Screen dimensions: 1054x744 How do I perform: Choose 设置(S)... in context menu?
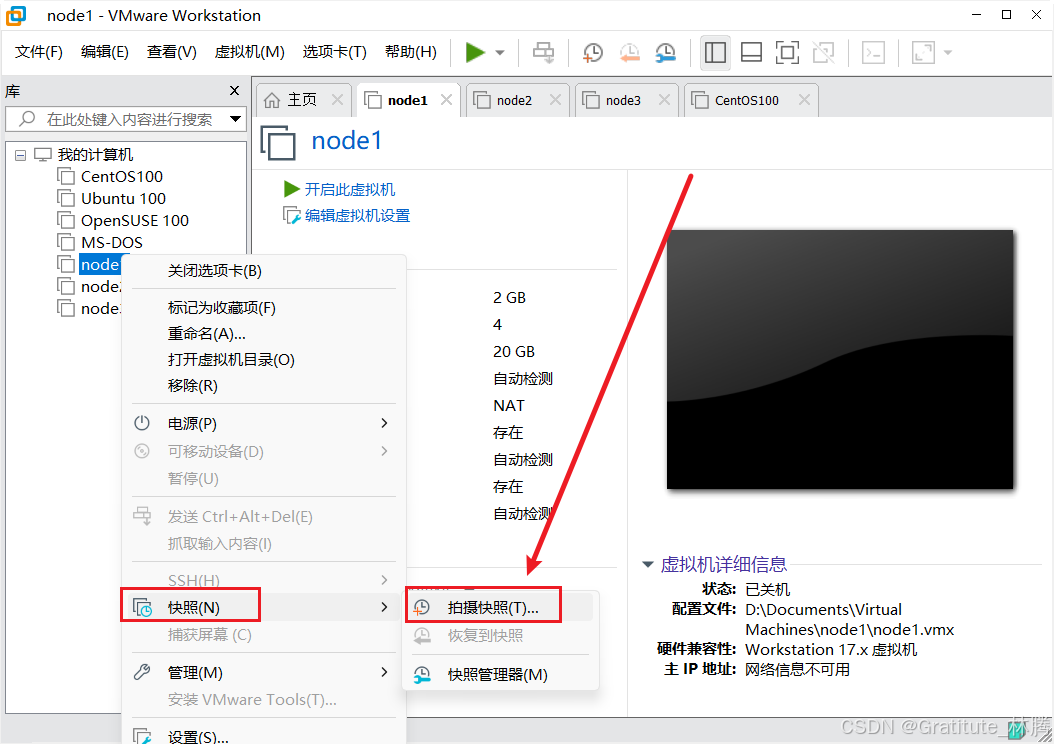(265, 737)
